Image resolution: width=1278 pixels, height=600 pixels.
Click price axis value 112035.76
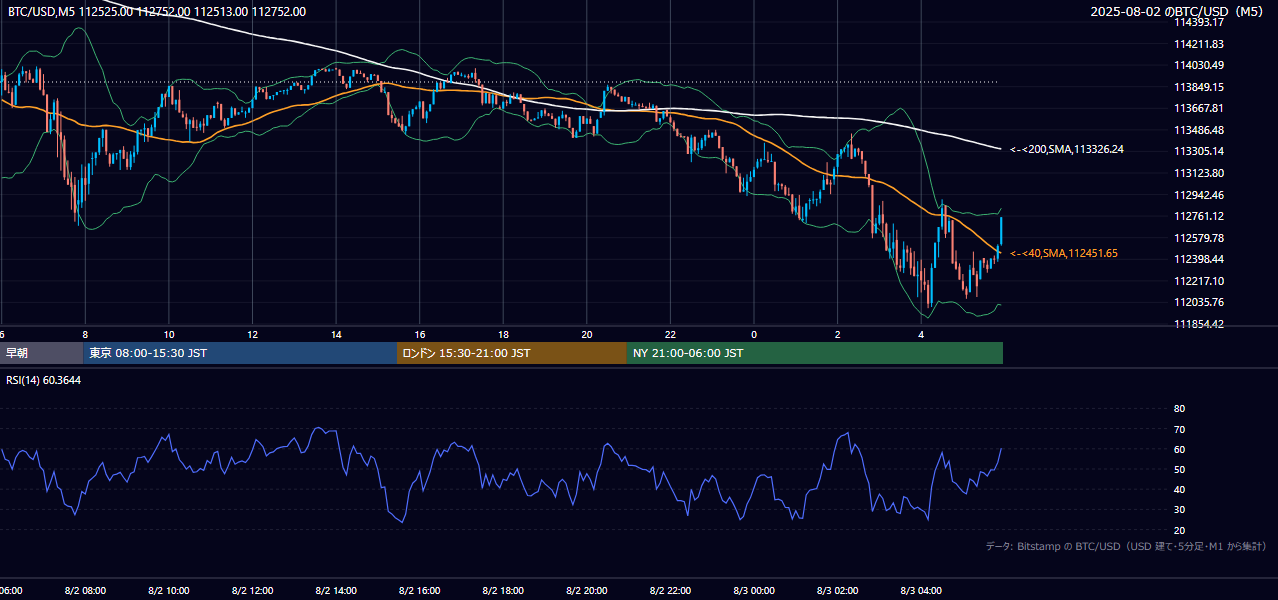[1198, 302]
